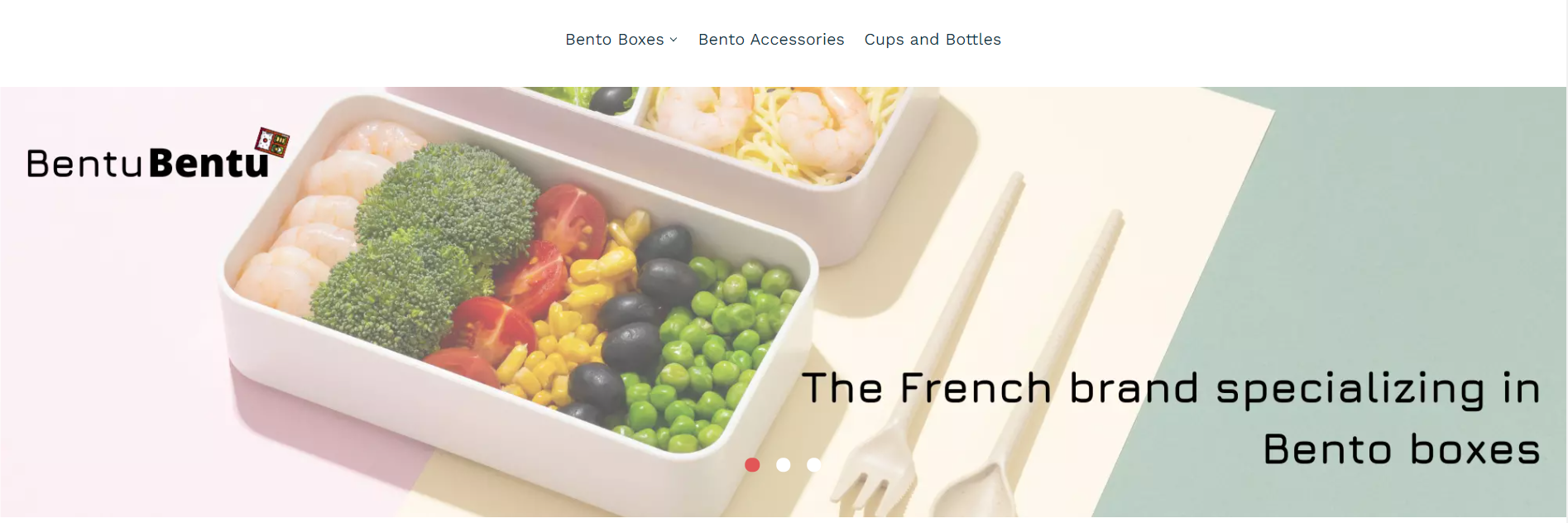Switch to the second carousel slide dot

784,465
